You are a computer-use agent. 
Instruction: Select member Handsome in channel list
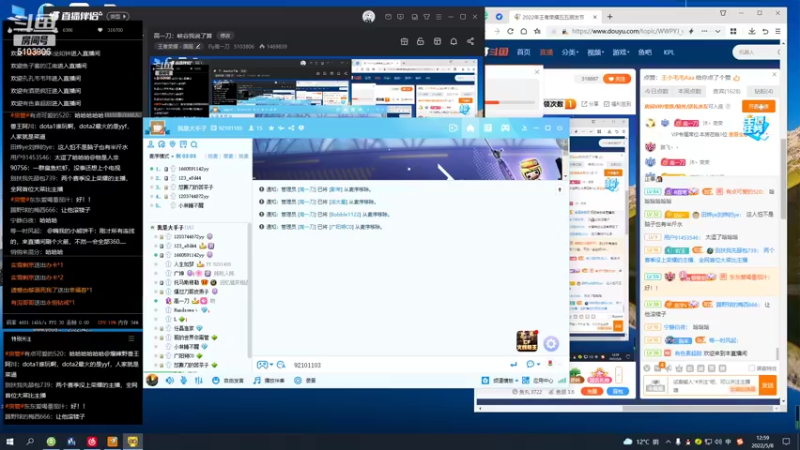(x=185, y=310)
